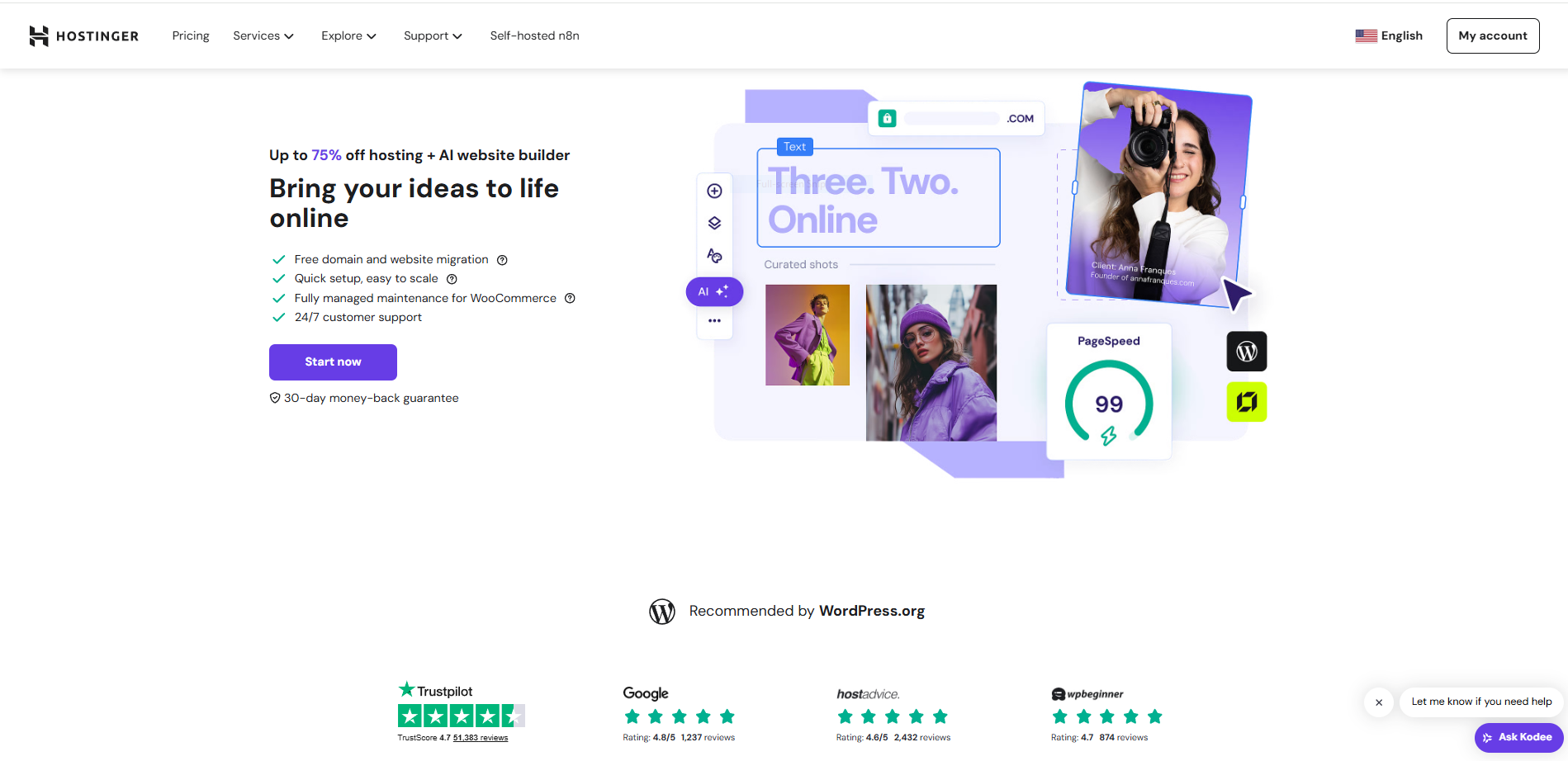Open the My account button
The width and height of the screenshot is (1568, 761).
1492,35
